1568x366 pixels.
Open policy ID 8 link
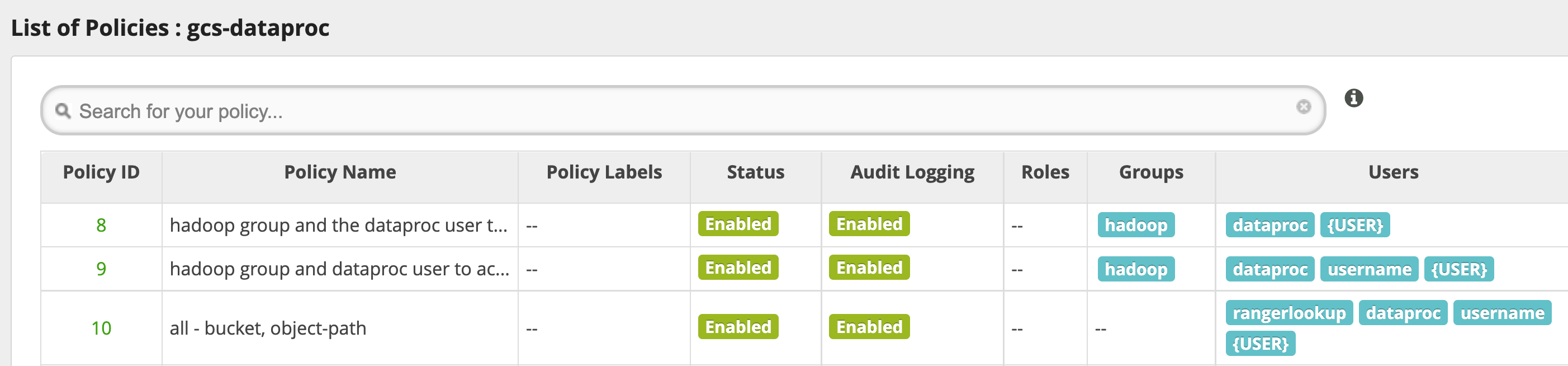pos(101,226)
